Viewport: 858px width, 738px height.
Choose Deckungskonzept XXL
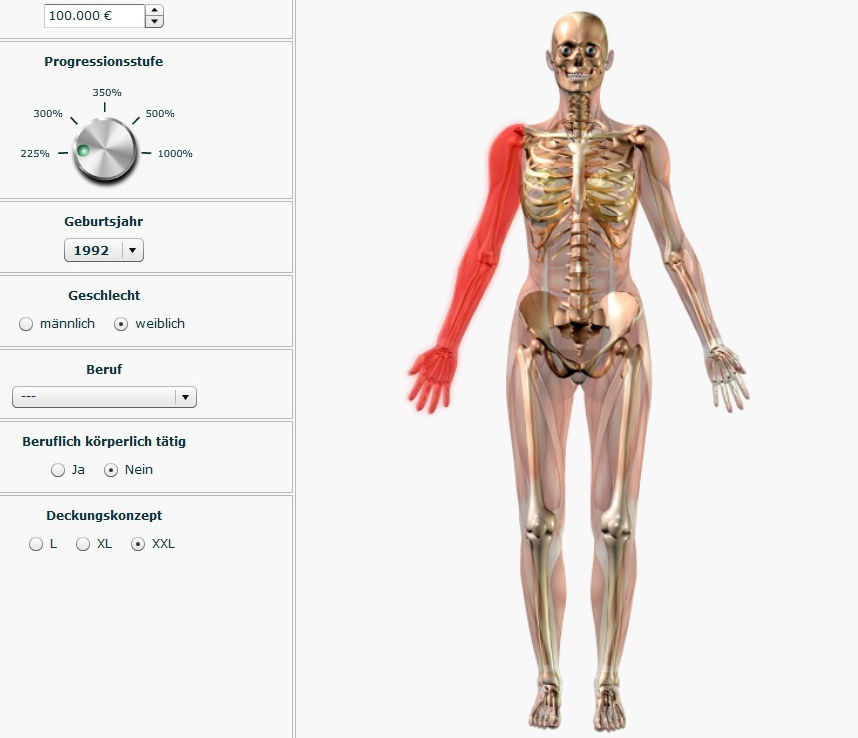(138, 544)
